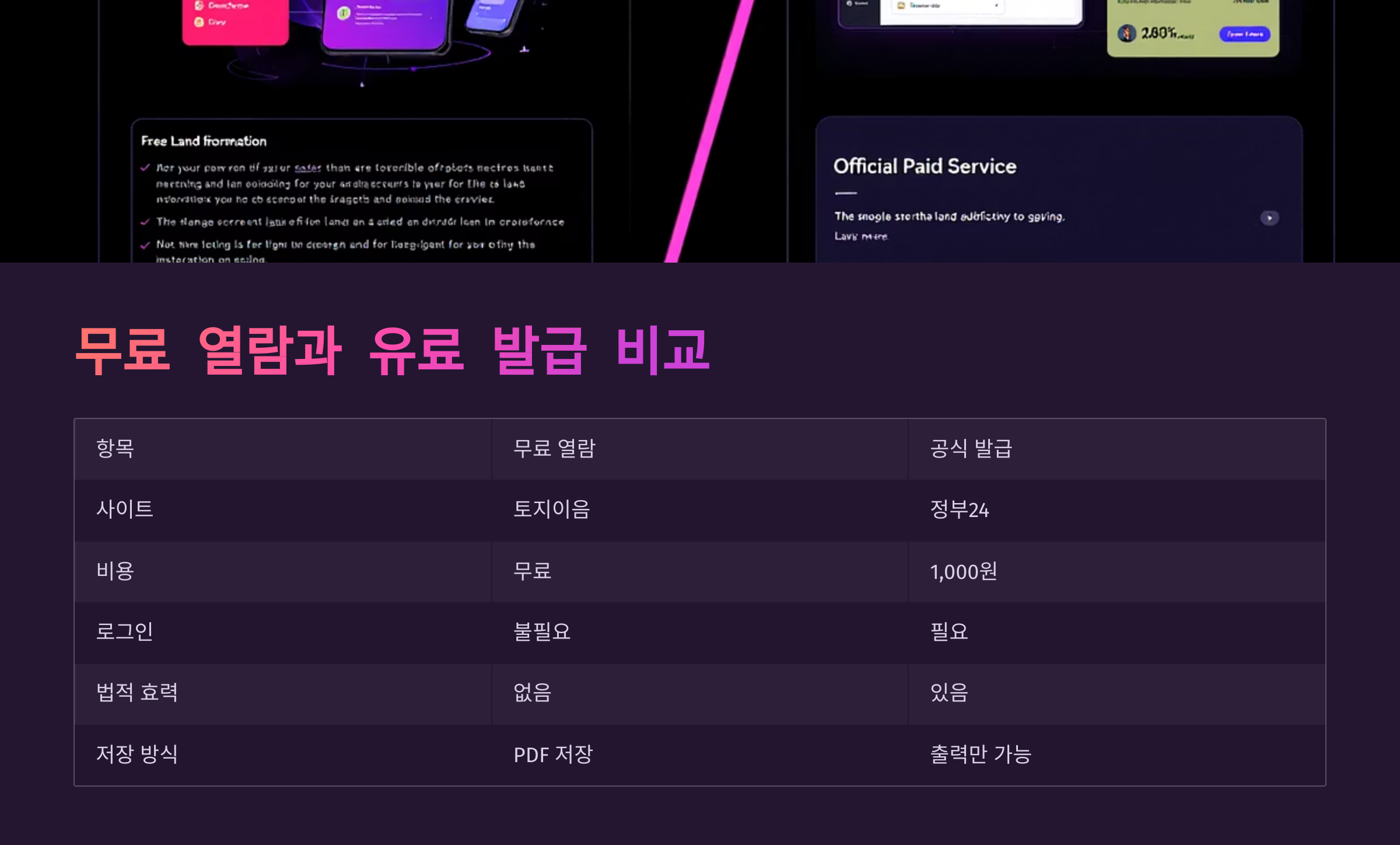Click the third checkmark in the Free Land list

(x=145, y=245)
